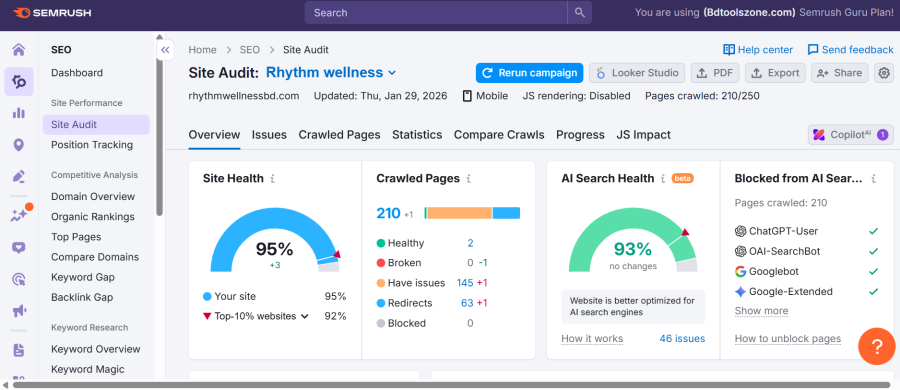Open the Statistics tab
Screen dimensions: 900x390
417,135
